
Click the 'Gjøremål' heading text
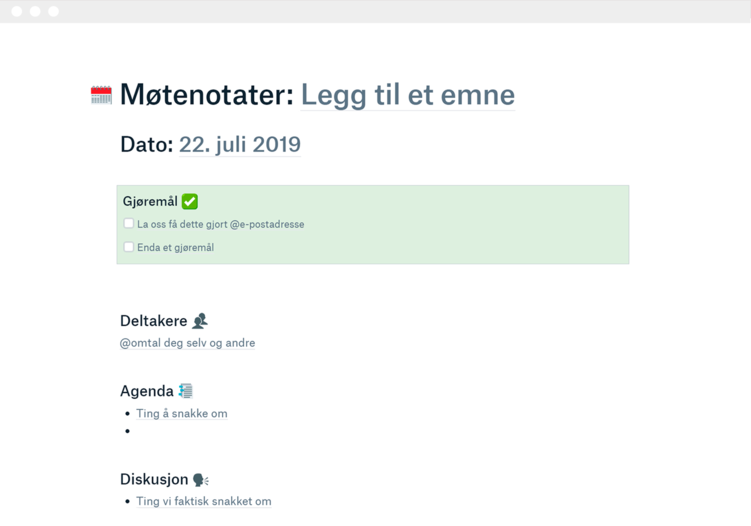click(x=150, y=202)
